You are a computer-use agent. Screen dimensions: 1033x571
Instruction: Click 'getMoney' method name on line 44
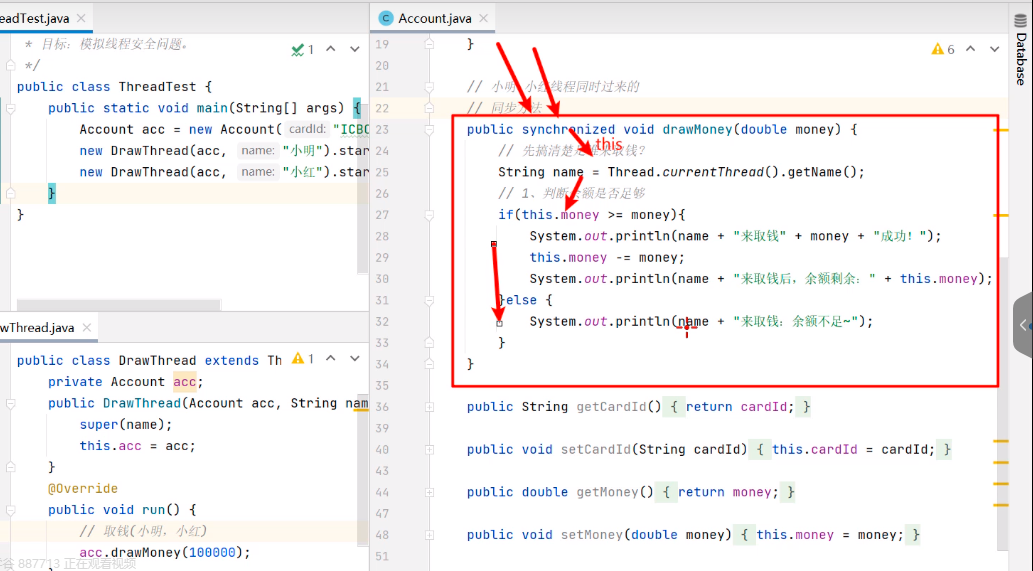[x=607, y=492]
